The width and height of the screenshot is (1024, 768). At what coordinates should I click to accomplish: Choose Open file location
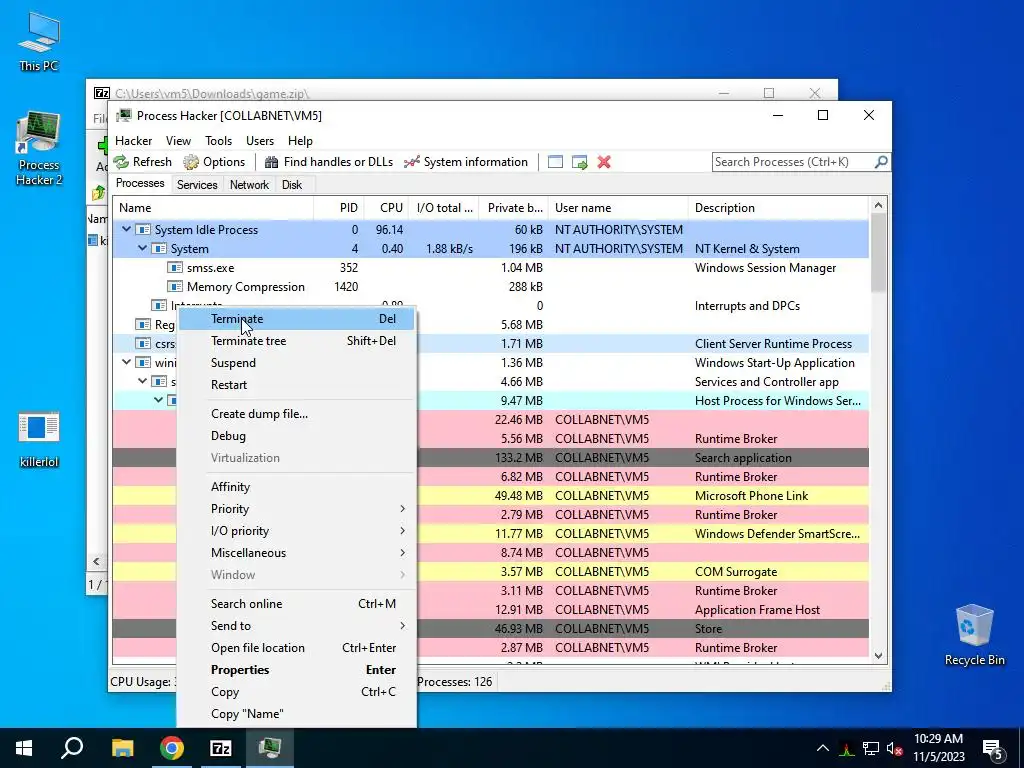[296, 648]
